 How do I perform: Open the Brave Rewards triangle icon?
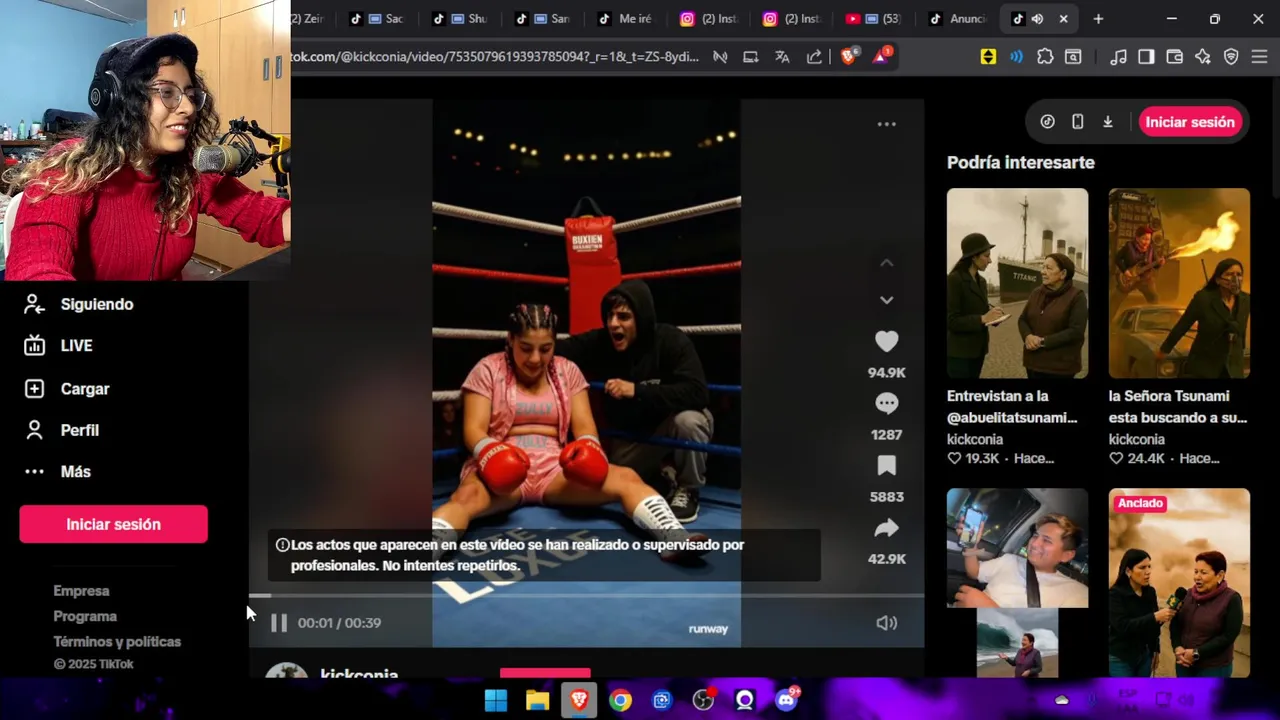point(881,57)
